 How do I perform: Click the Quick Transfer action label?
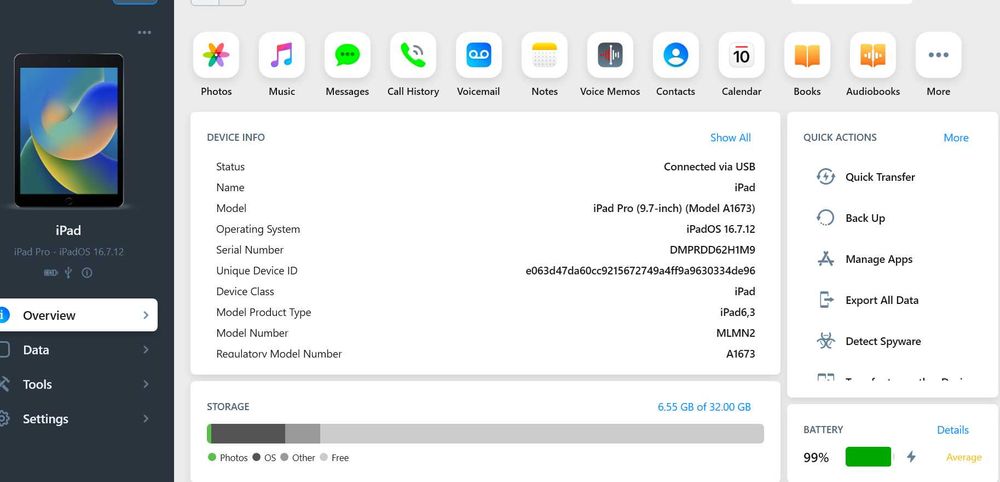point(880,177)
